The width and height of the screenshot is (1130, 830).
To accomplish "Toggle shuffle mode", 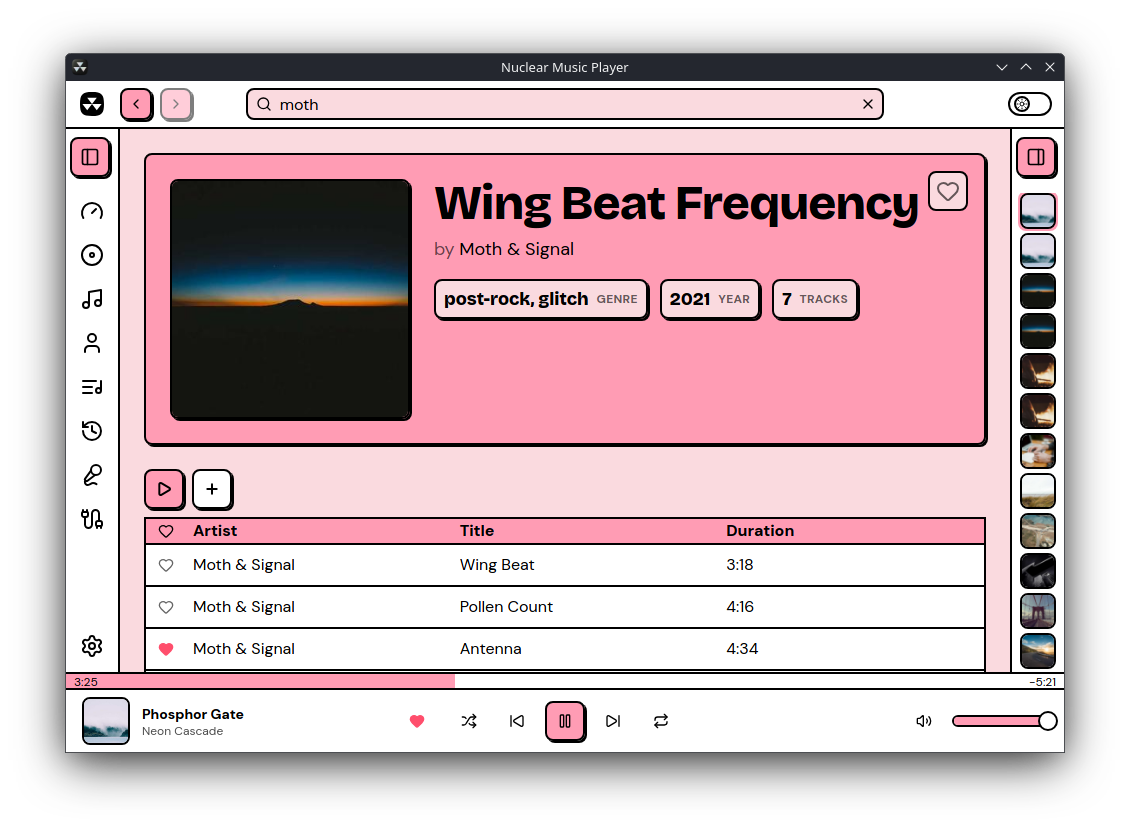I will 468,721.
